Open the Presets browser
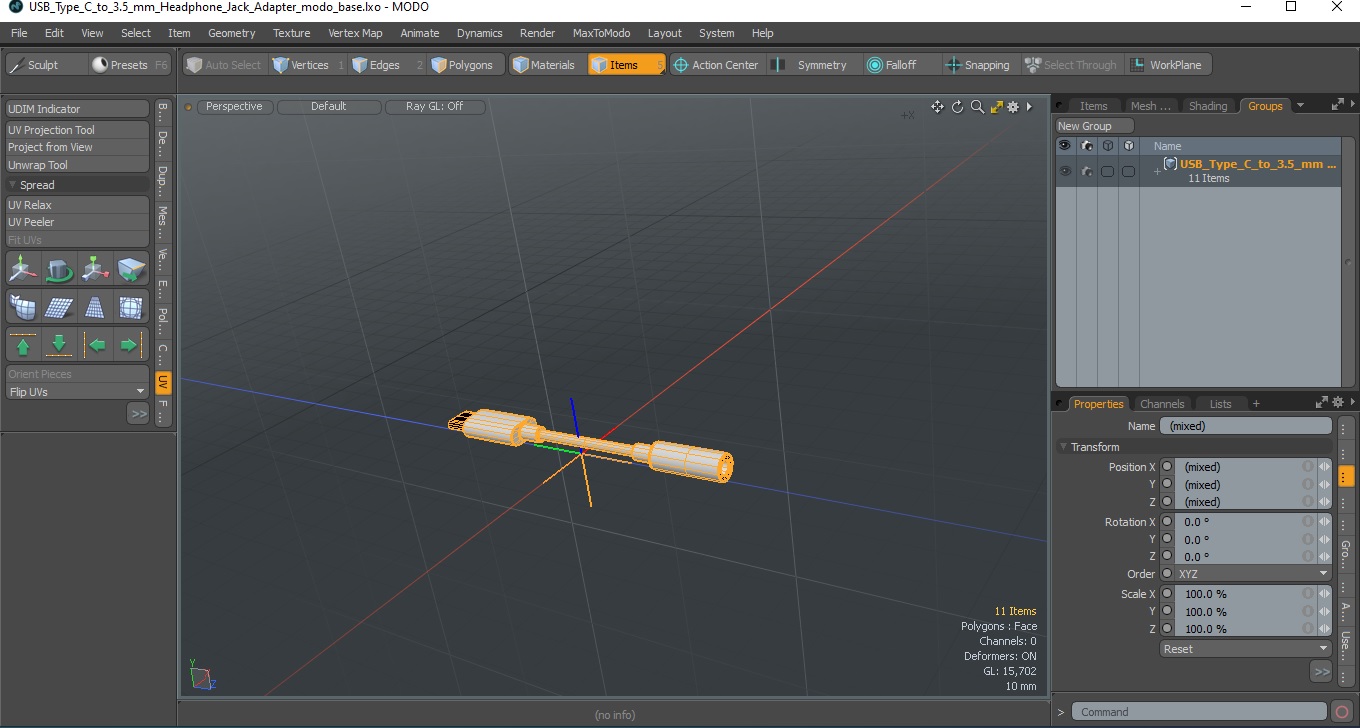The width and height of the screenshot is (1360, 728). click(130, 65)
